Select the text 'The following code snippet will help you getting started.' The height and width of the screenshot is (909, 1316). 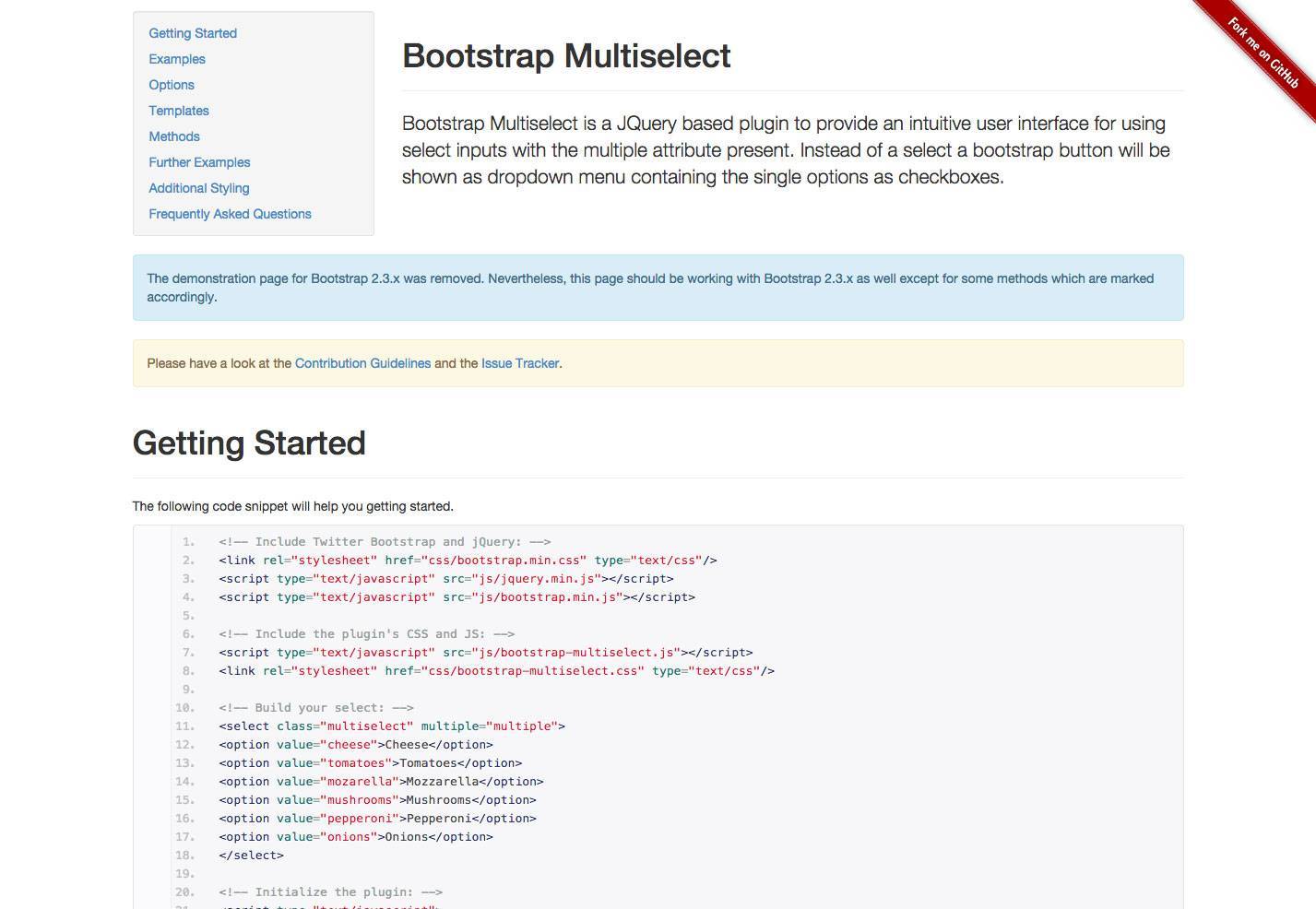(x=293, y=506)
